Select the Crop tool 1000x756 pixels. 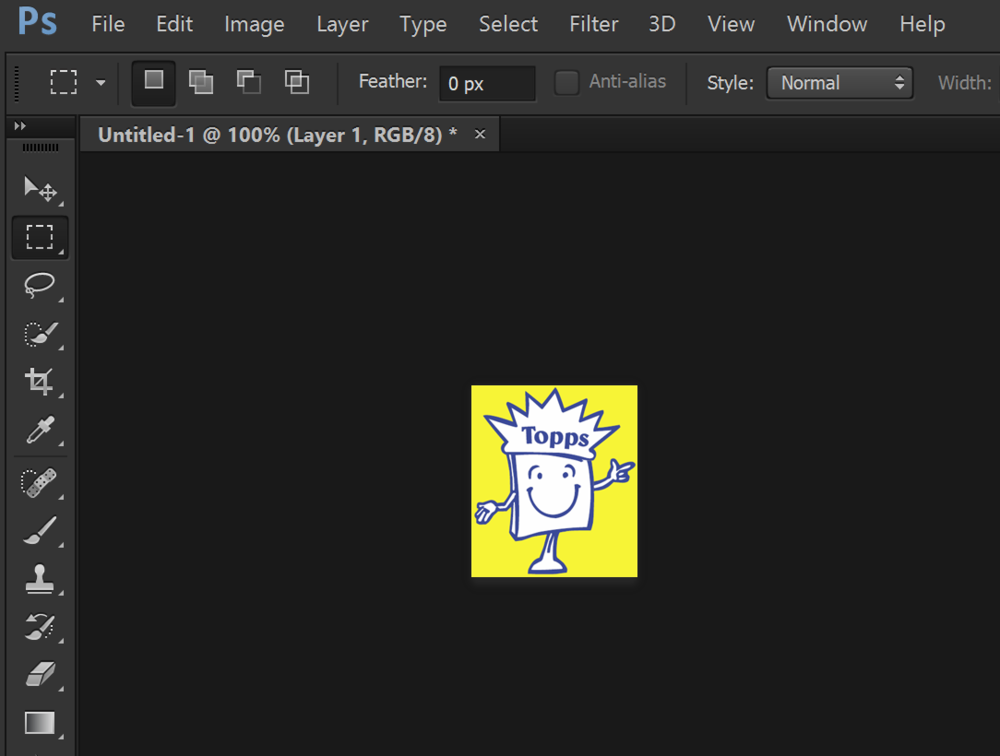(x=40, y=382)
